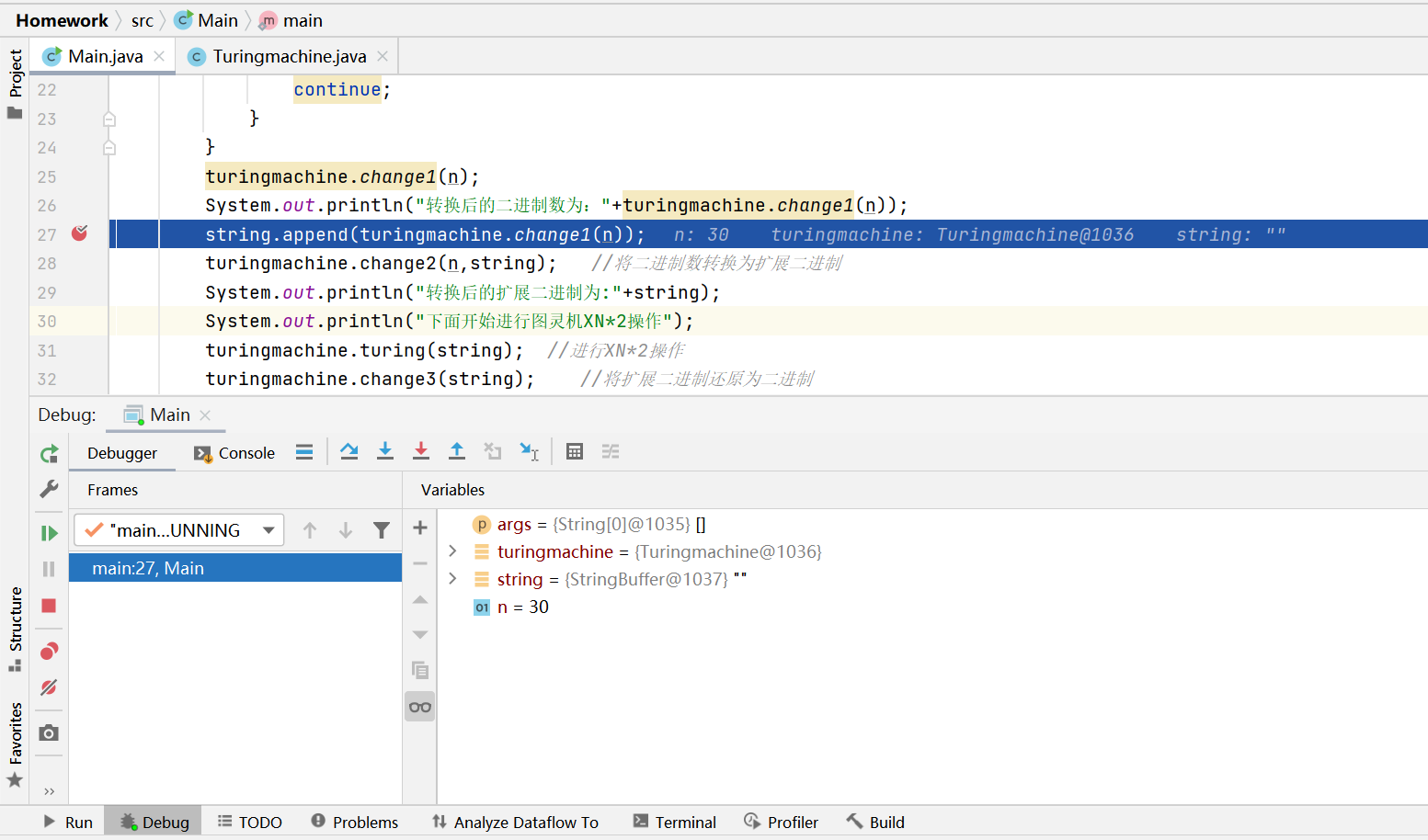Open the Profiler tool window
Viewport: 1428px width, 840px height.
point(782,823)
